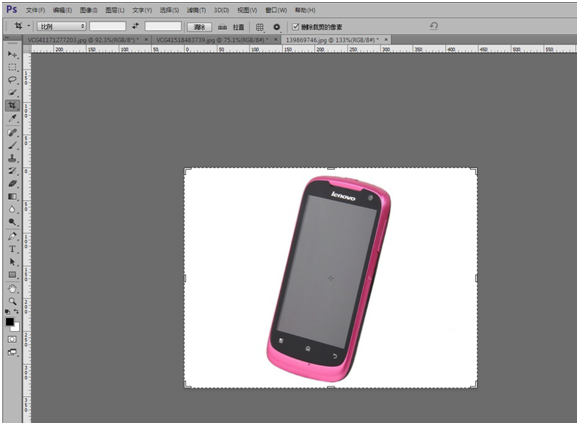Select the Pen tool
The image size is (579, 425).
(13, 236)
